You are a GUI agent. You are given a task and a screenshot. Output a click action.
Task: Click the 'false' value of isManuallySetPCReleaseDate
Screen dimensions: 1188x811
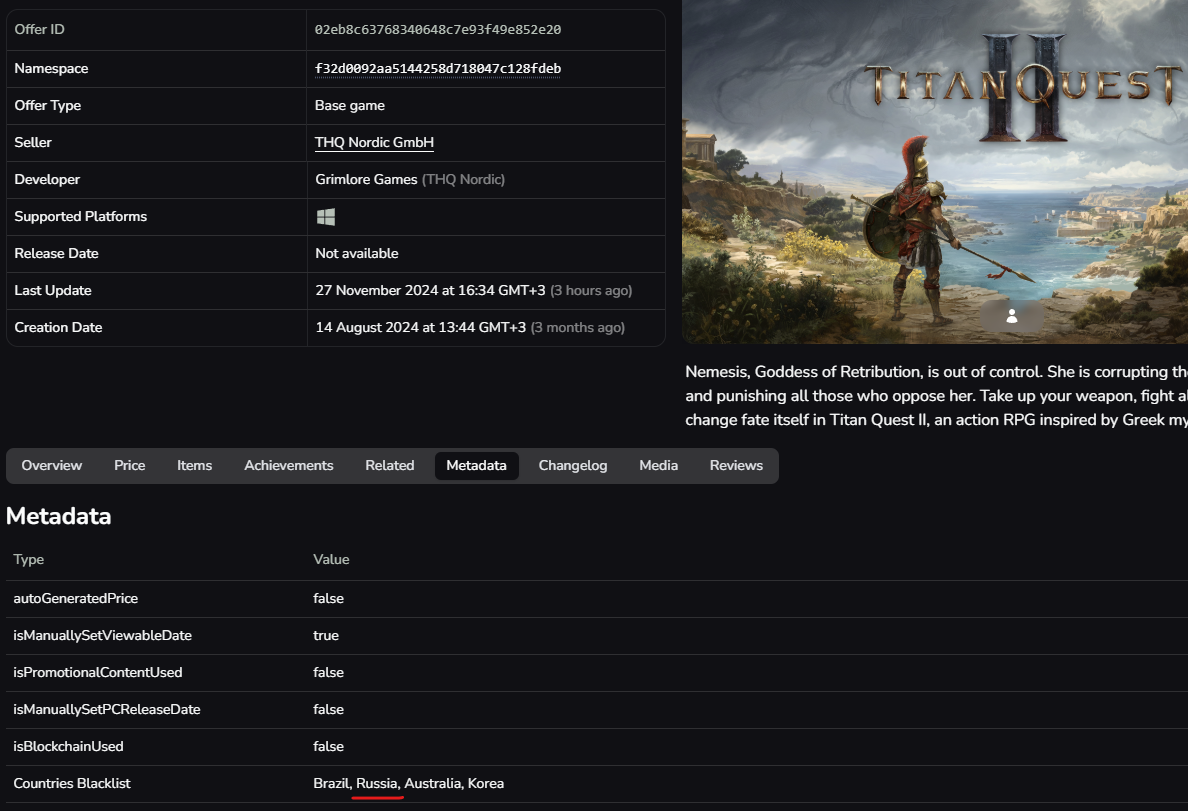coord(328,710)
